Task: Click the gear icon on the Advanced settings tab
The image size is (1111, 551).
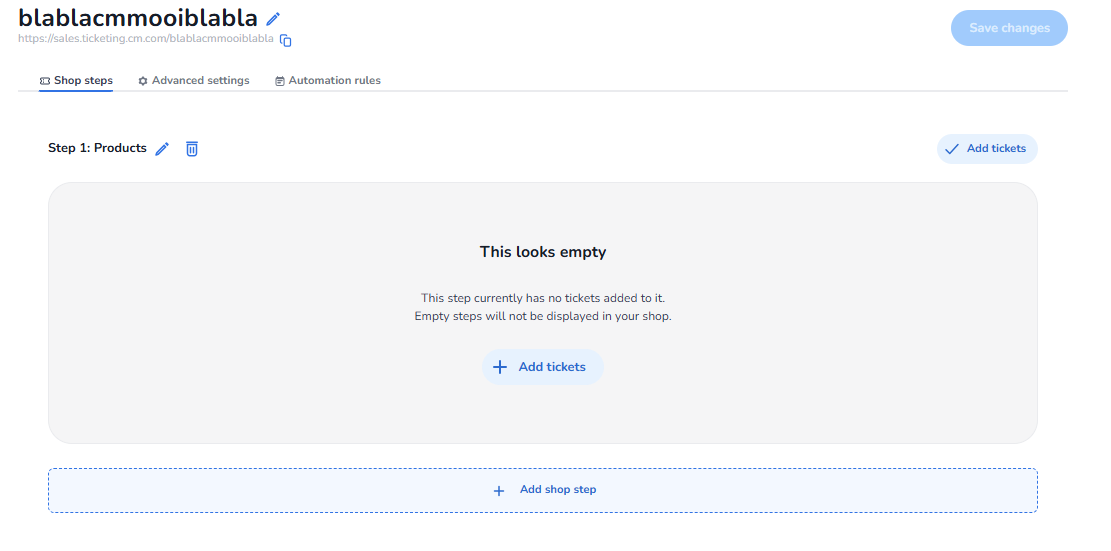Action: tap(143, 81)
